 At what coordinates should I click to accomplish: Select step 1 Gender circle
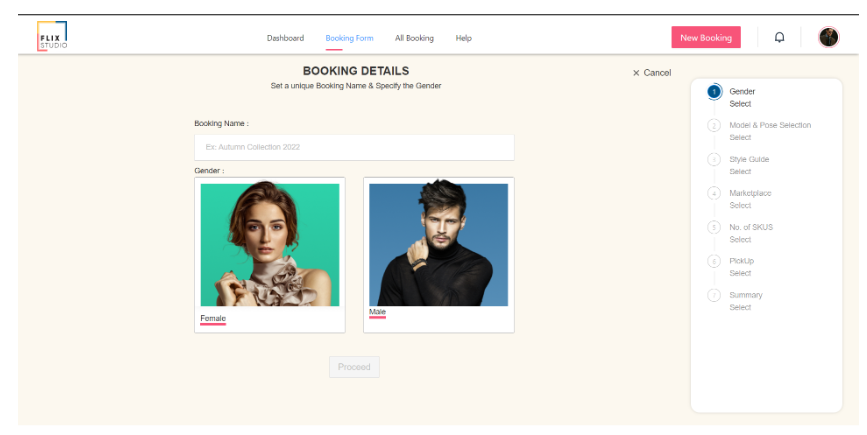pyautogui.click(x=714, y=92)
